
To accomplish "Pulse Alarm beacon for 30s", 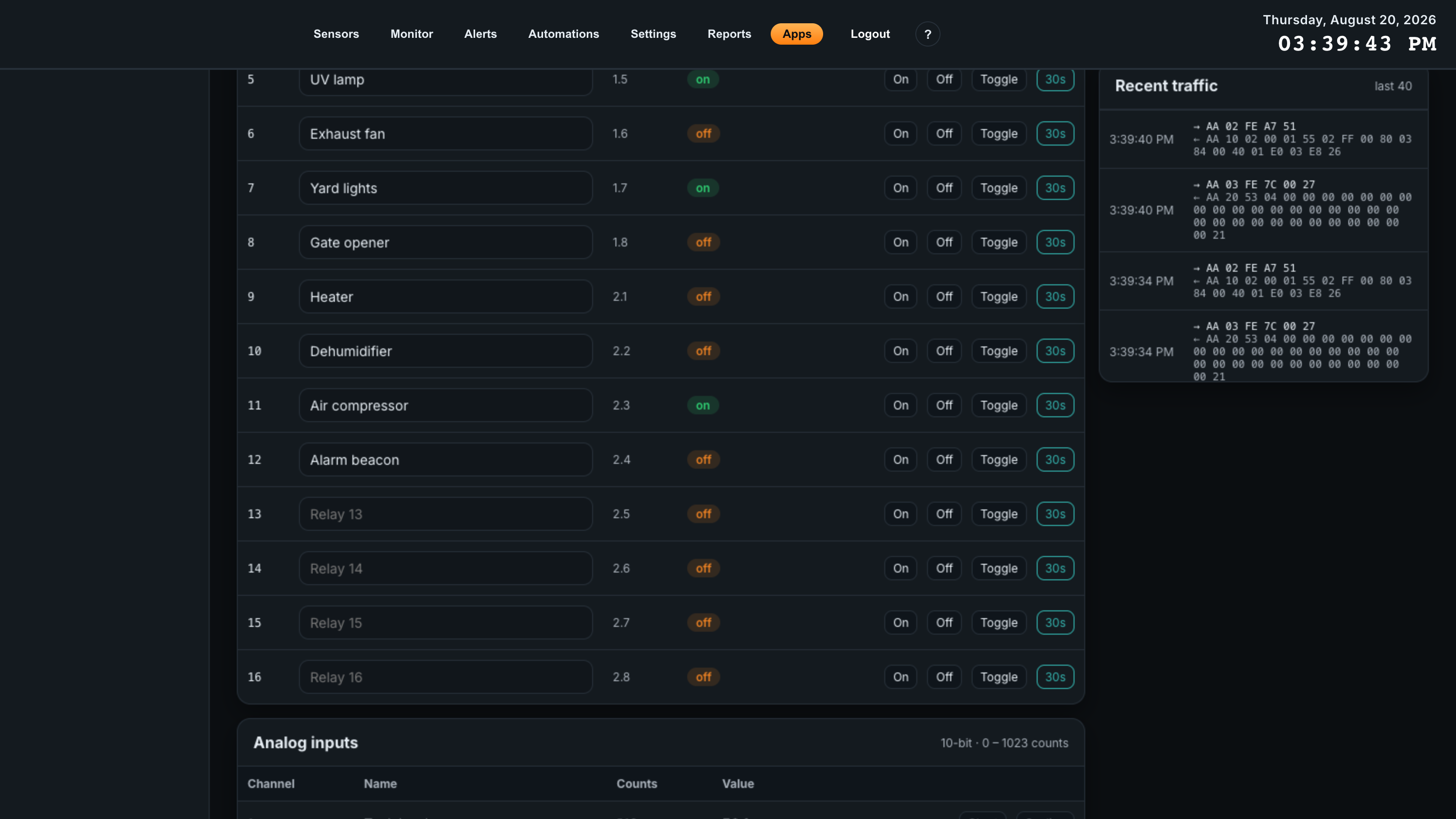I will click(1055, 459).
